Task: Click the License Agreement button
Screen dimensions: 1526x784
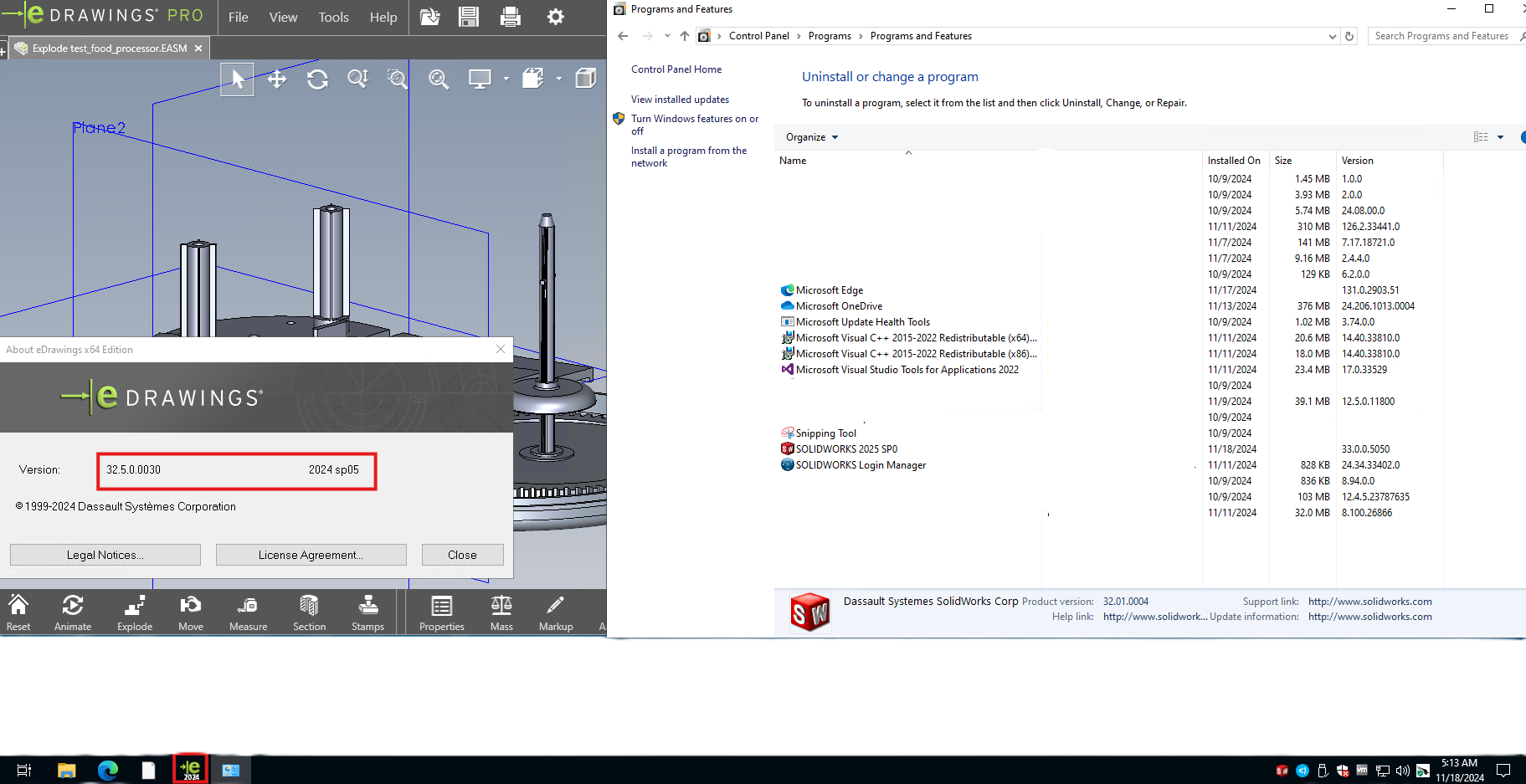Action: 311,554
